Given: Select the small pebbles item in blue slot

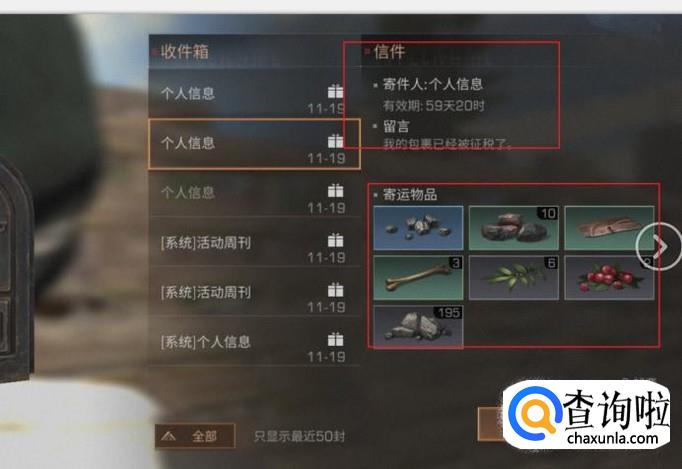Looking at the screenshot, I should pos(418,228).
